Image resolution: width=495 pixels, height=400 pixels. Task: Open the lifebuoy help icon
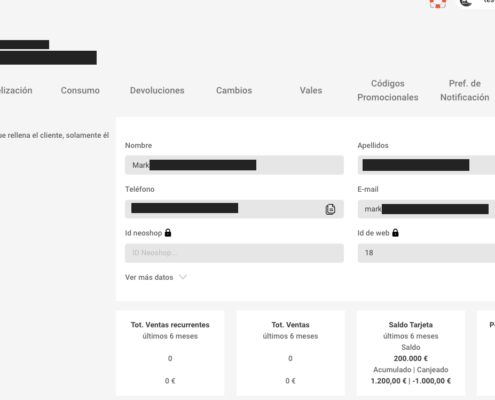click(x=438, y=3)
